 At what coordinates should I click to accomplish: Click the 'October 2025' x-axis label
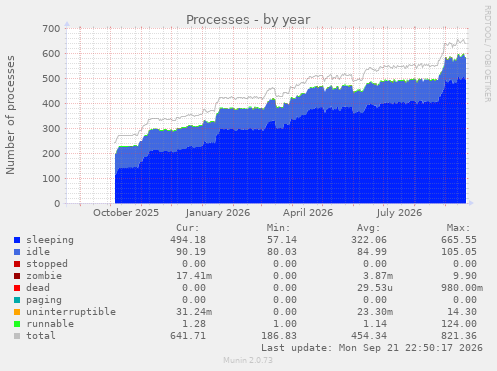tap(126, 213)
